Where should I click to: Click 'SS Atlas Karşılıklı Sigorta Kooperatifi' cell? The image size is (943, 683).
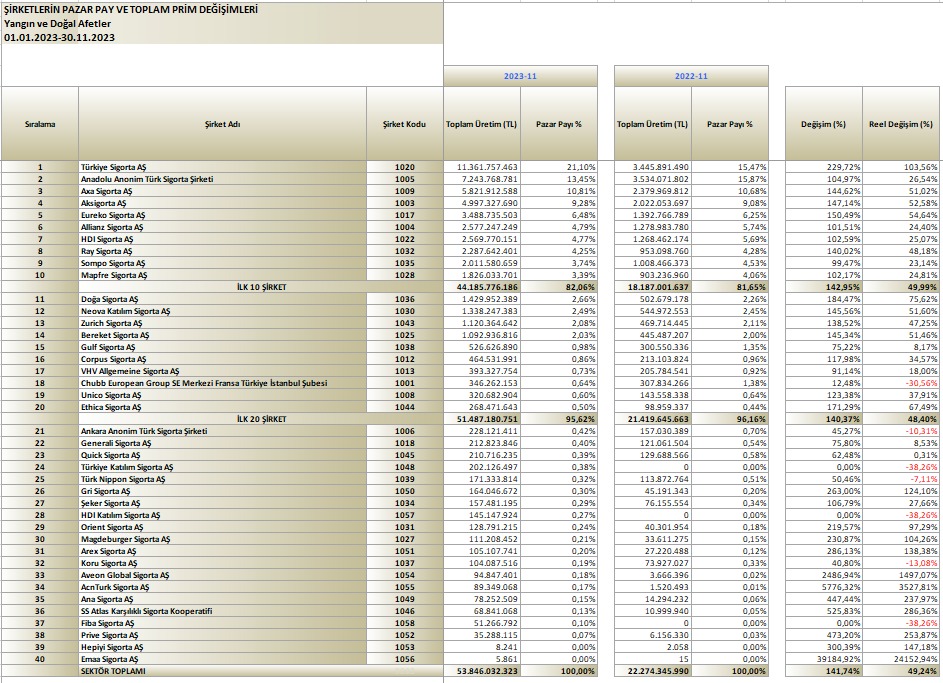[223, 611]
